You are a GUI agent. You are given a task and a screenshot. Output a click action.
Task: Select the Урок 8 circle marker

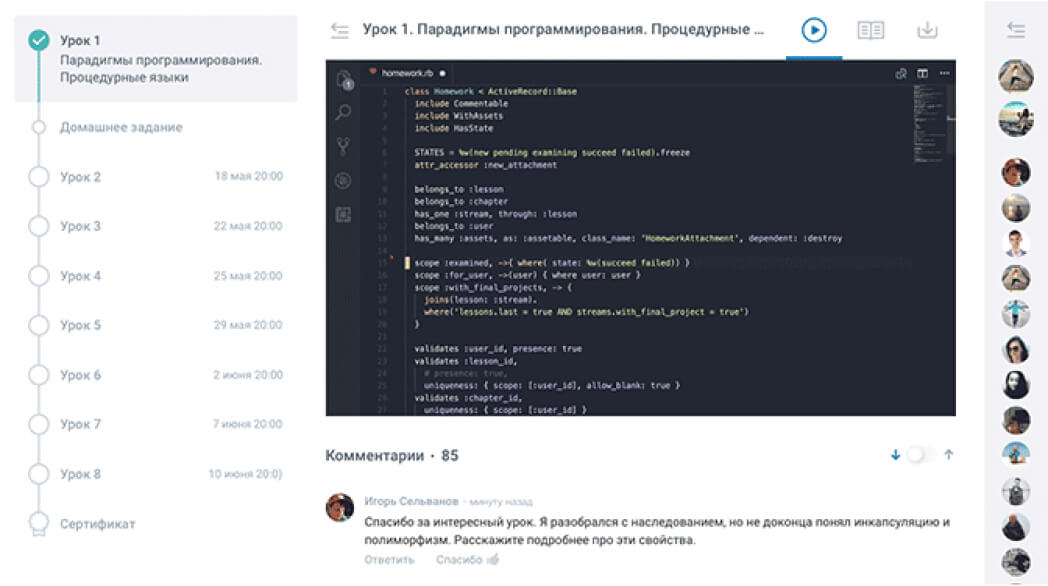(x=39, y=474)
